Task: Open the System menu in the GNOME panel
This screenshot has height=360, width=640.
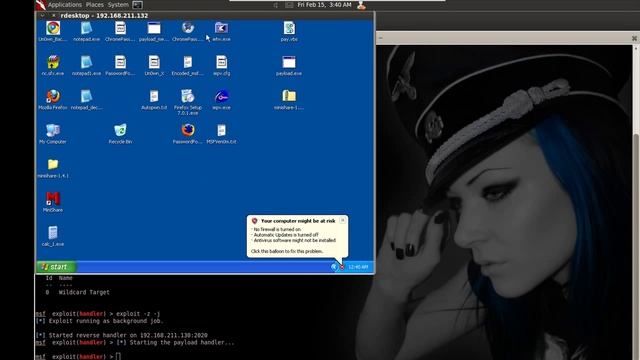Action: pyautogui.click(x=118, y=4)
